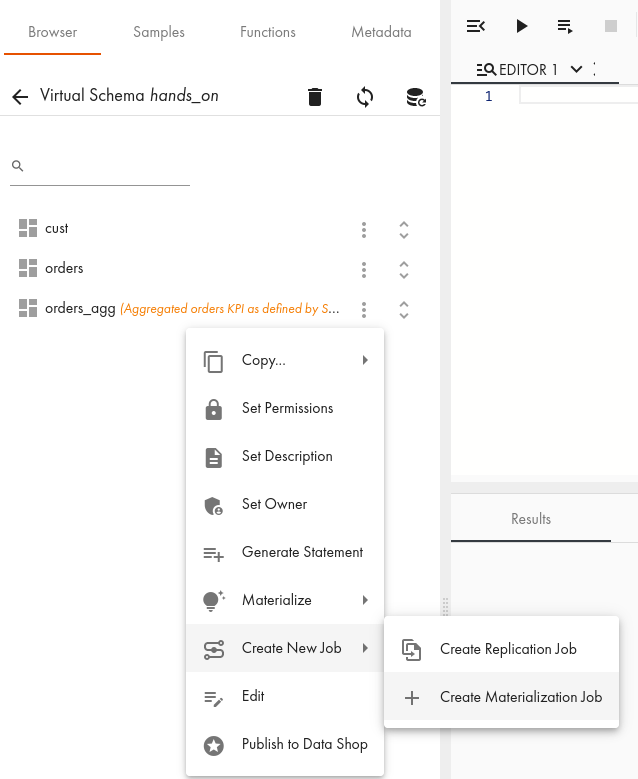Click the back arrow beside Virtual Schema

[x=20, y=97]
